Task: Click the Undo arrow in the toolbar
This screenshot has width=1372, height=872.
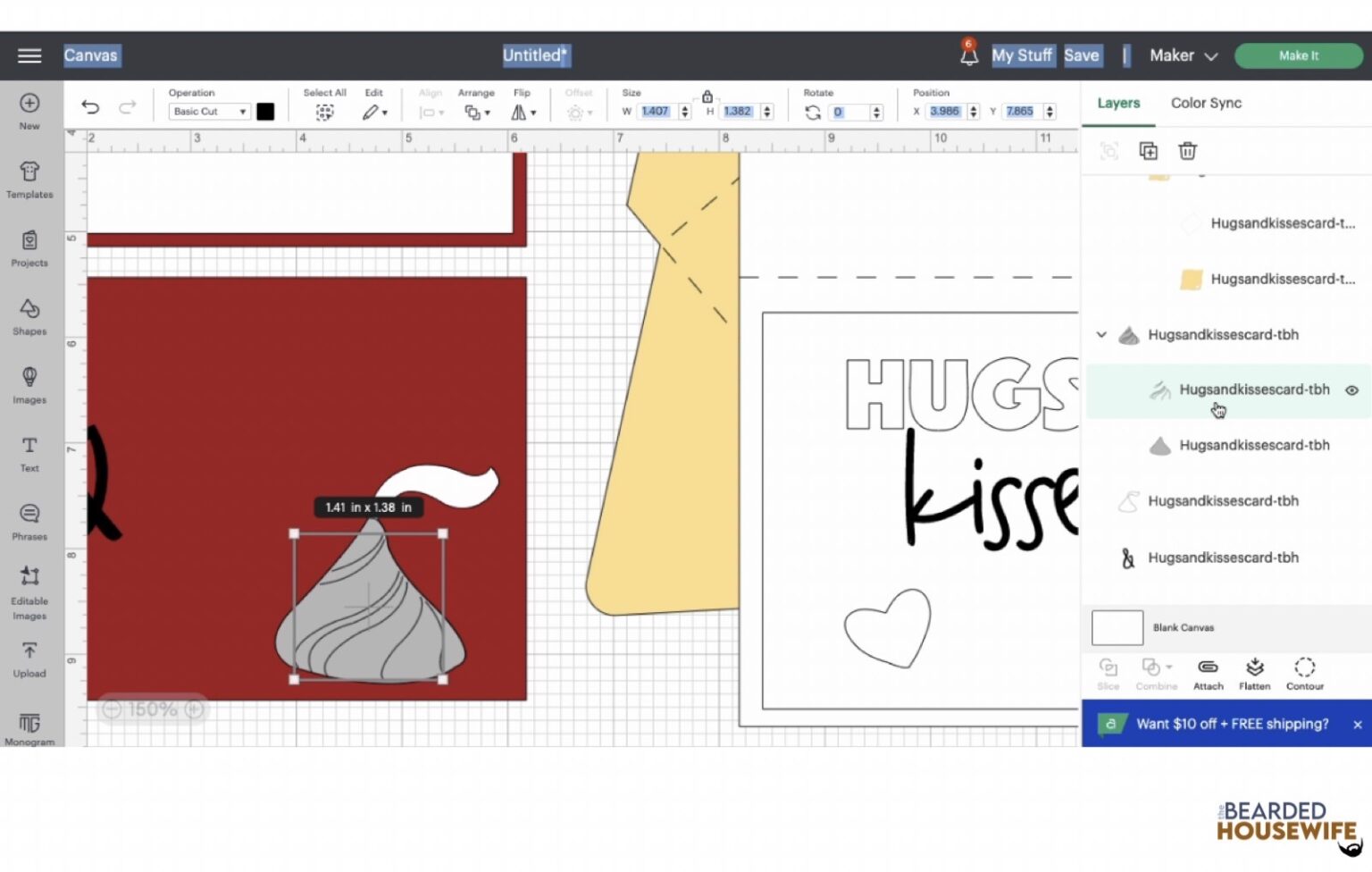Action: (x=89, y=106)
